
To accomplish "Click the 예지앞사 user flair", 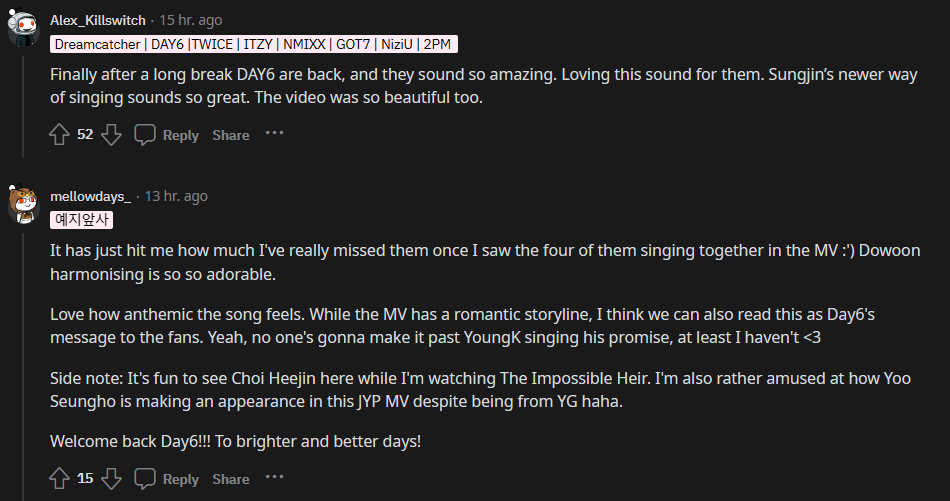I will point(83,219).
